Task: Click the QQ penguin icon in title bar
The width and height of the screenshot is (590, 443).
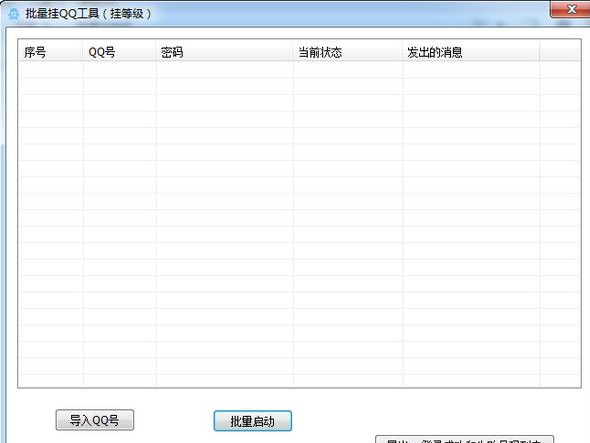Action: [14, 14]
